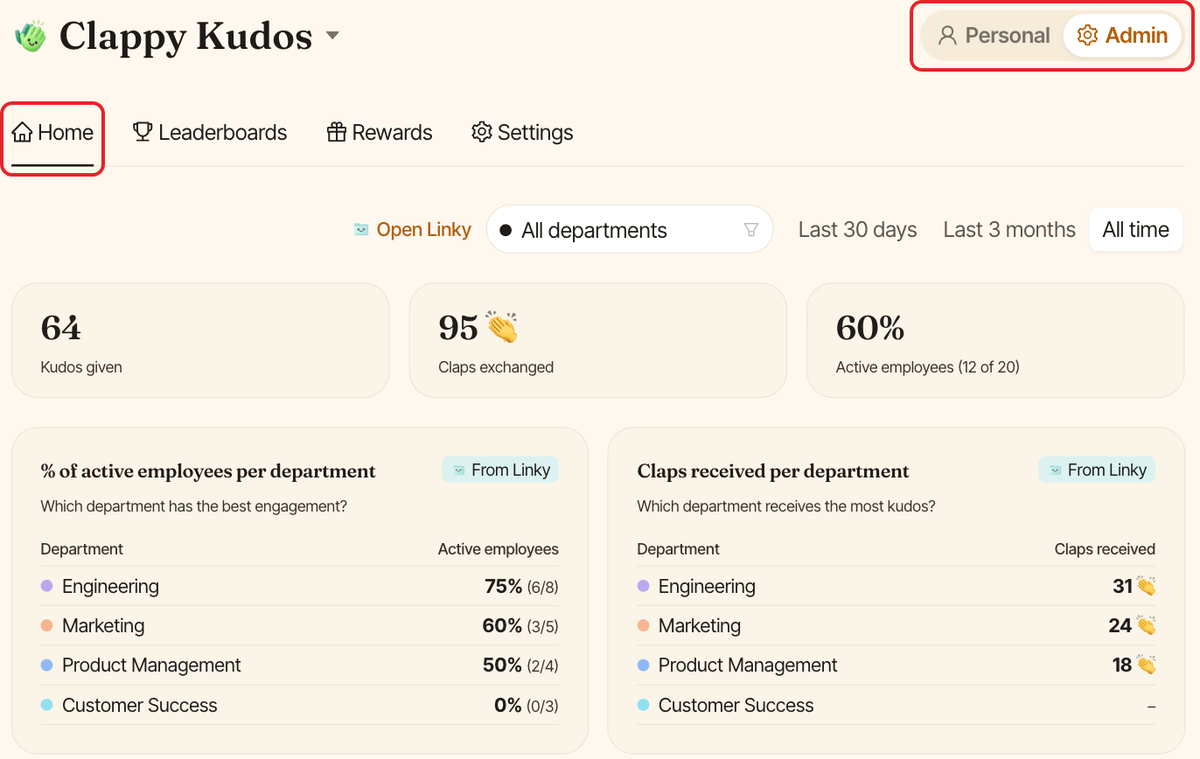Select the Last 30 days range
Viewport: 1200px width, 759px height.
tap(858, 230)
